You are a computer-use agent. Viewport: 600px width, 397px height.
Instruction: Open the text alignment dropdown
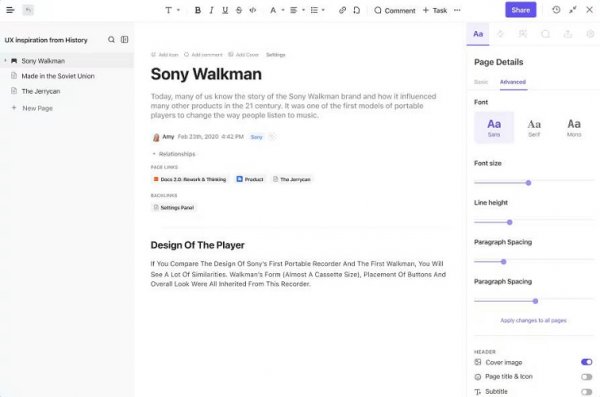point(297,10)
